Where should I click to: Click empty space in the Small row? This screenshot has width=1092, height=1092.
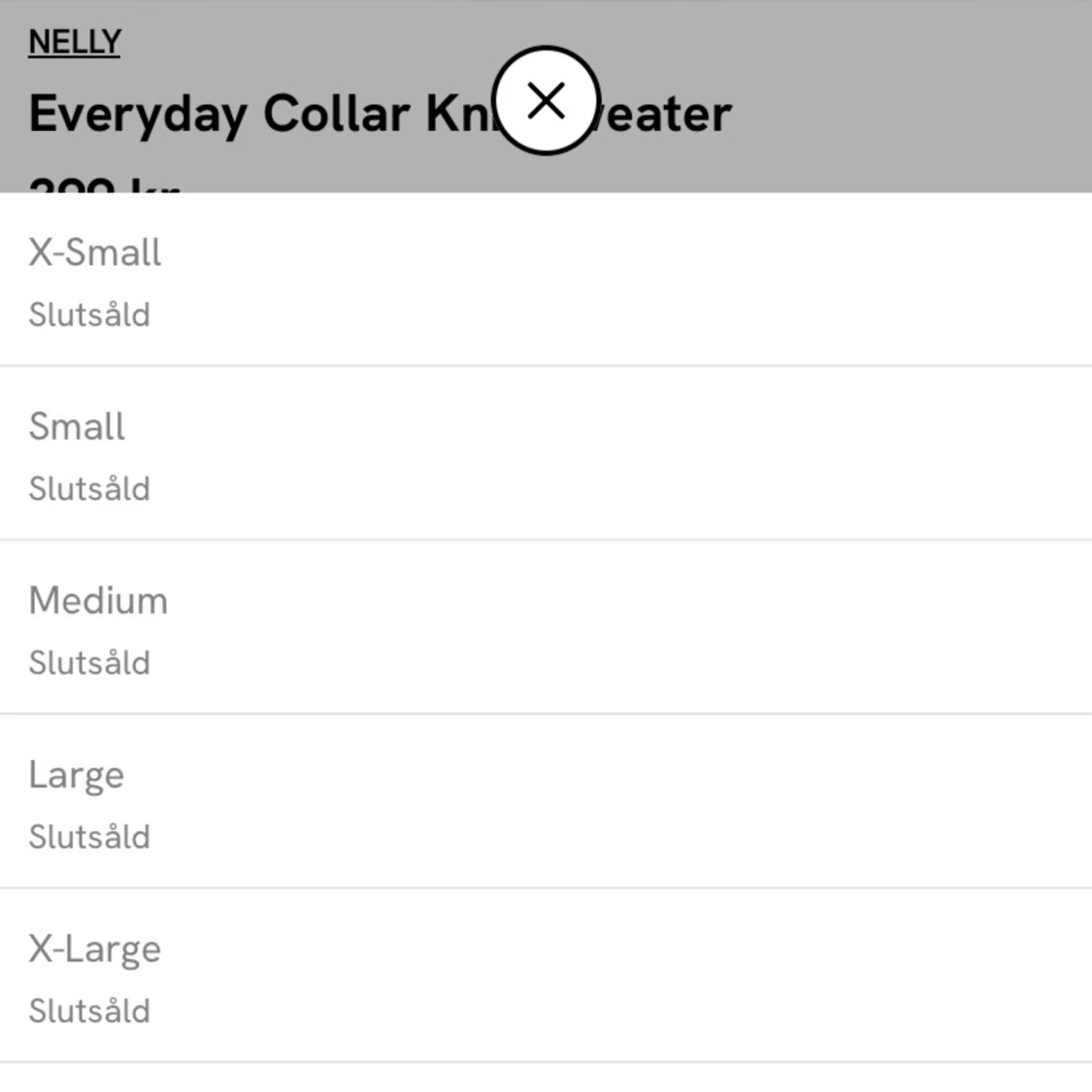pyautogui.click(x=627, y=453)
